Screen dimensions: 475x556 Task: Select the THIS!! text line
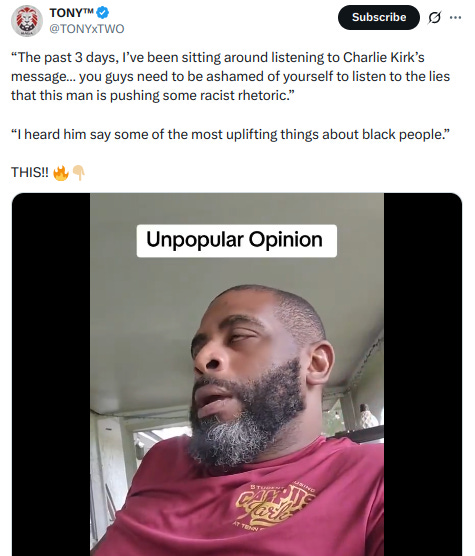pyautogui.click(x=30, y=172)
